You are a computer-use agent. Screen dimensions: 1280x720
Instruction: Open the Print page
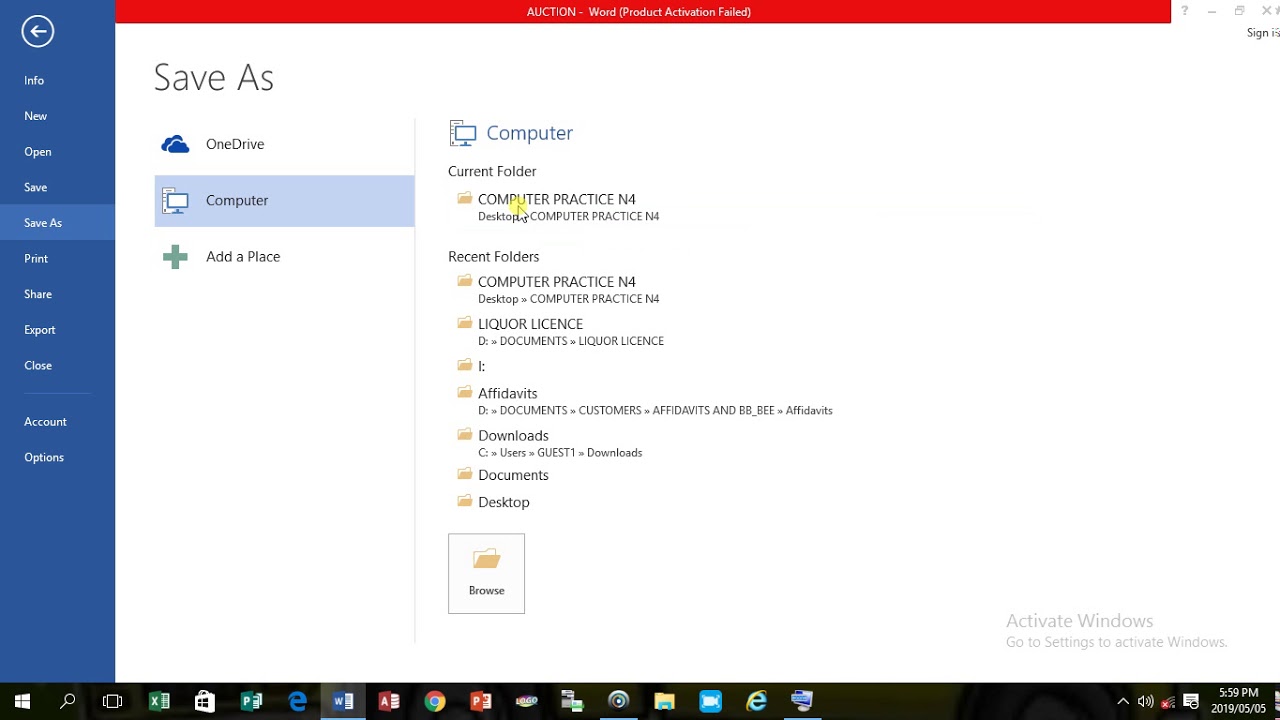point(36,258)
